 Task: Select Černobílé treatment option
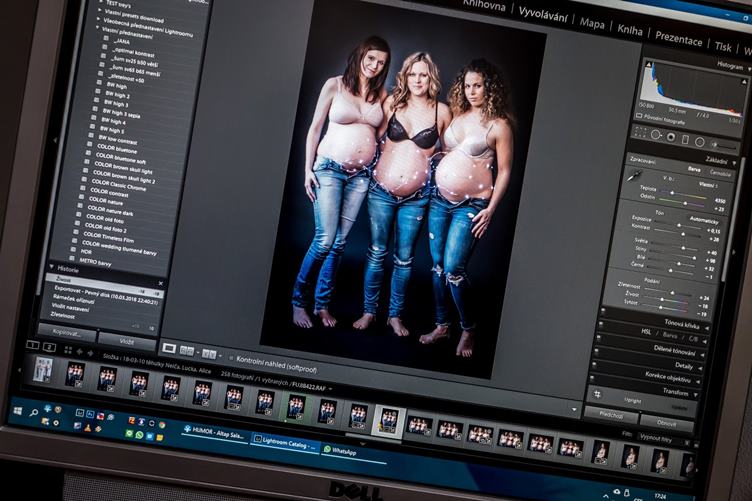[x=719, y=174]
